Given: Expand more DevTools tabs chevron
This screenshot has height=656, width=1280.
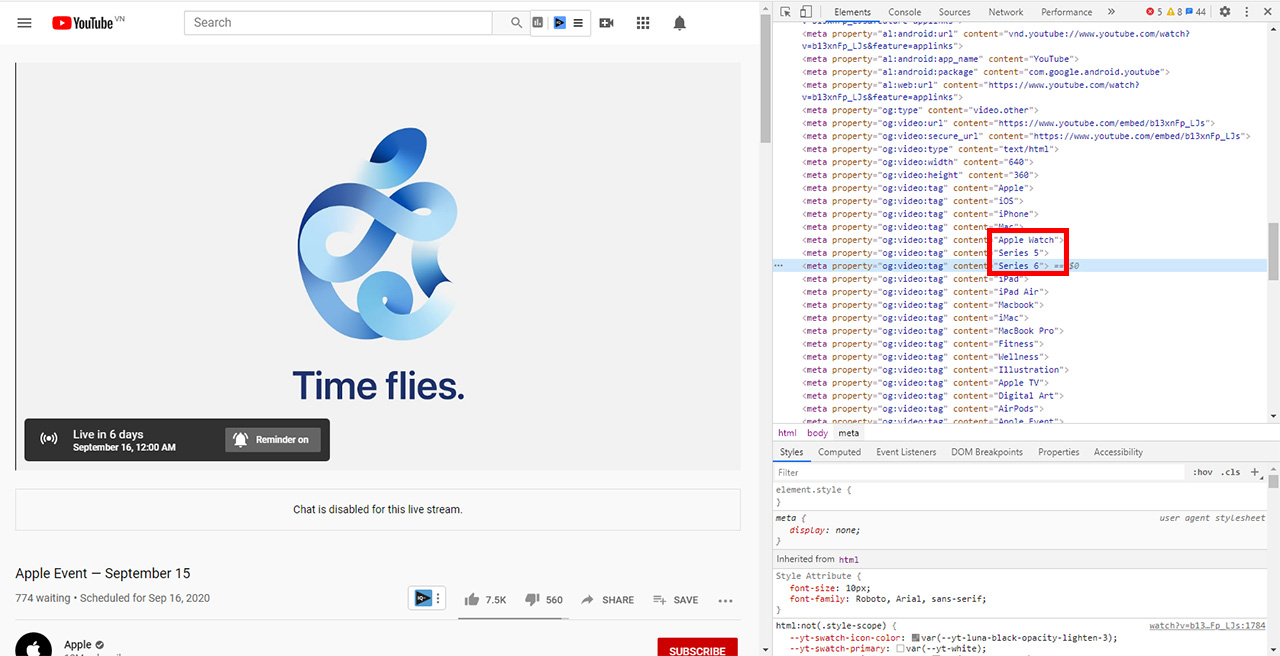Looking at the screenshot, I should point(1111,12).
